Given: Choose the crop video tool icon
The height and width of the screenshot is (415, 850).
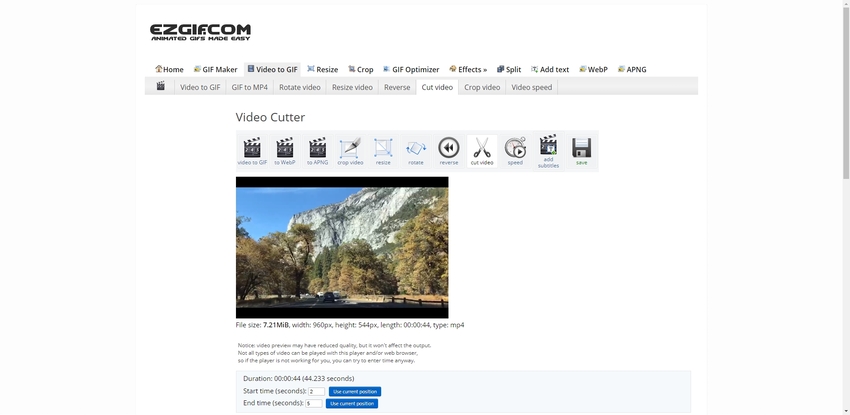Looking at the screenshot, I should click(350, 150).
